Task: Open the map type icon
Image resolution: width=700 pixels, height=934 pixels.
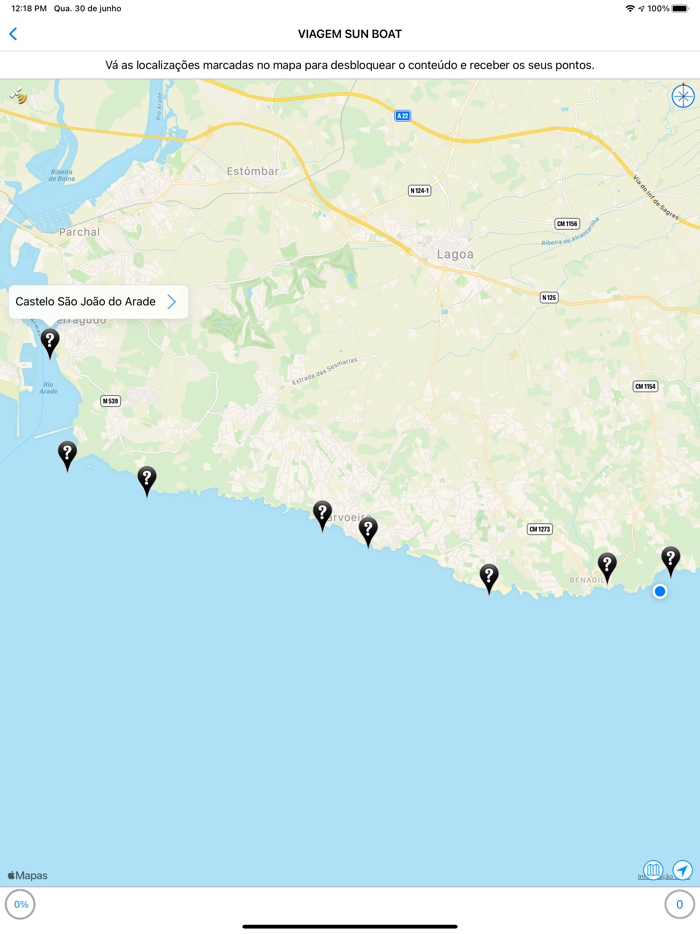Action: [653, 870]
